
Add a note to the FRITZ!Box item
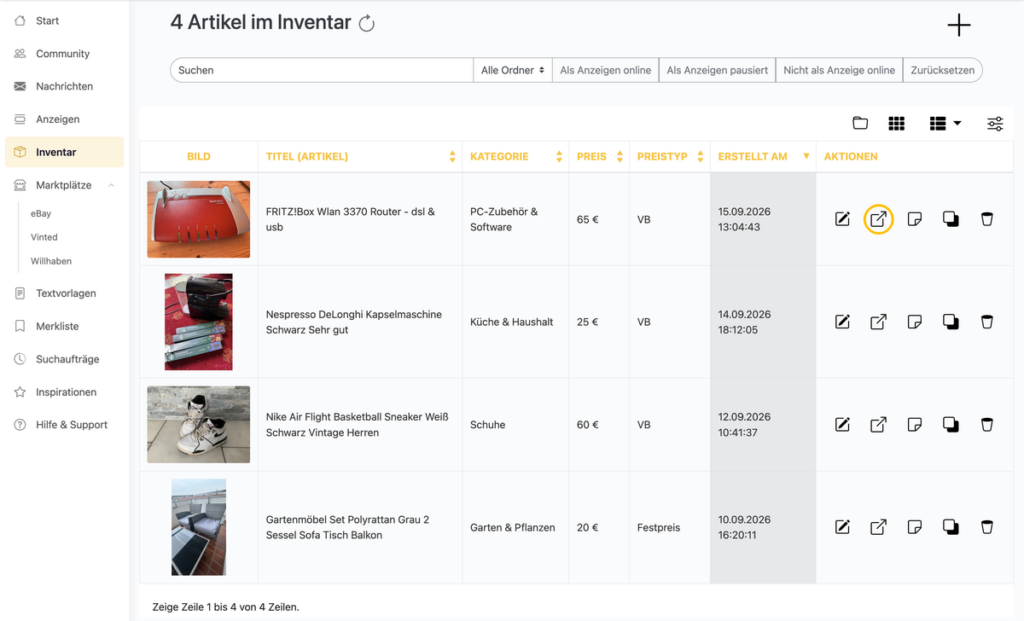click(x=914, y=219)
